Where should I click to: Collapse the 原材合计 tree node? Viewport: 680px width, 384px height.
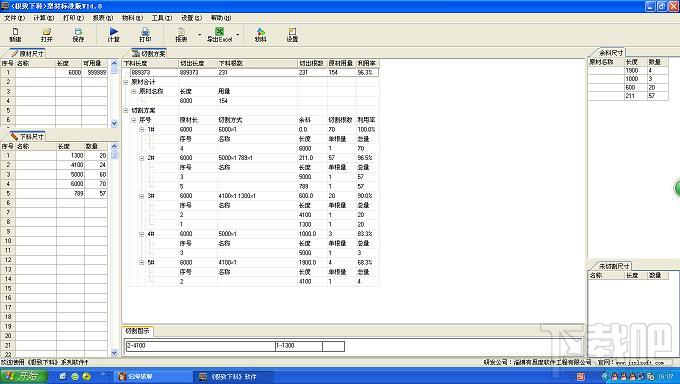point(126,82)
